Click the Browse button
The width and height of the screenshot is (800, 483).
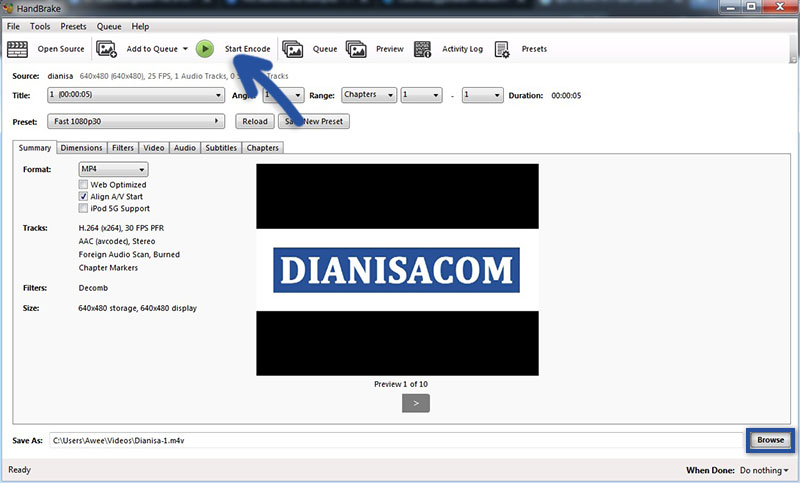(770, 440)
